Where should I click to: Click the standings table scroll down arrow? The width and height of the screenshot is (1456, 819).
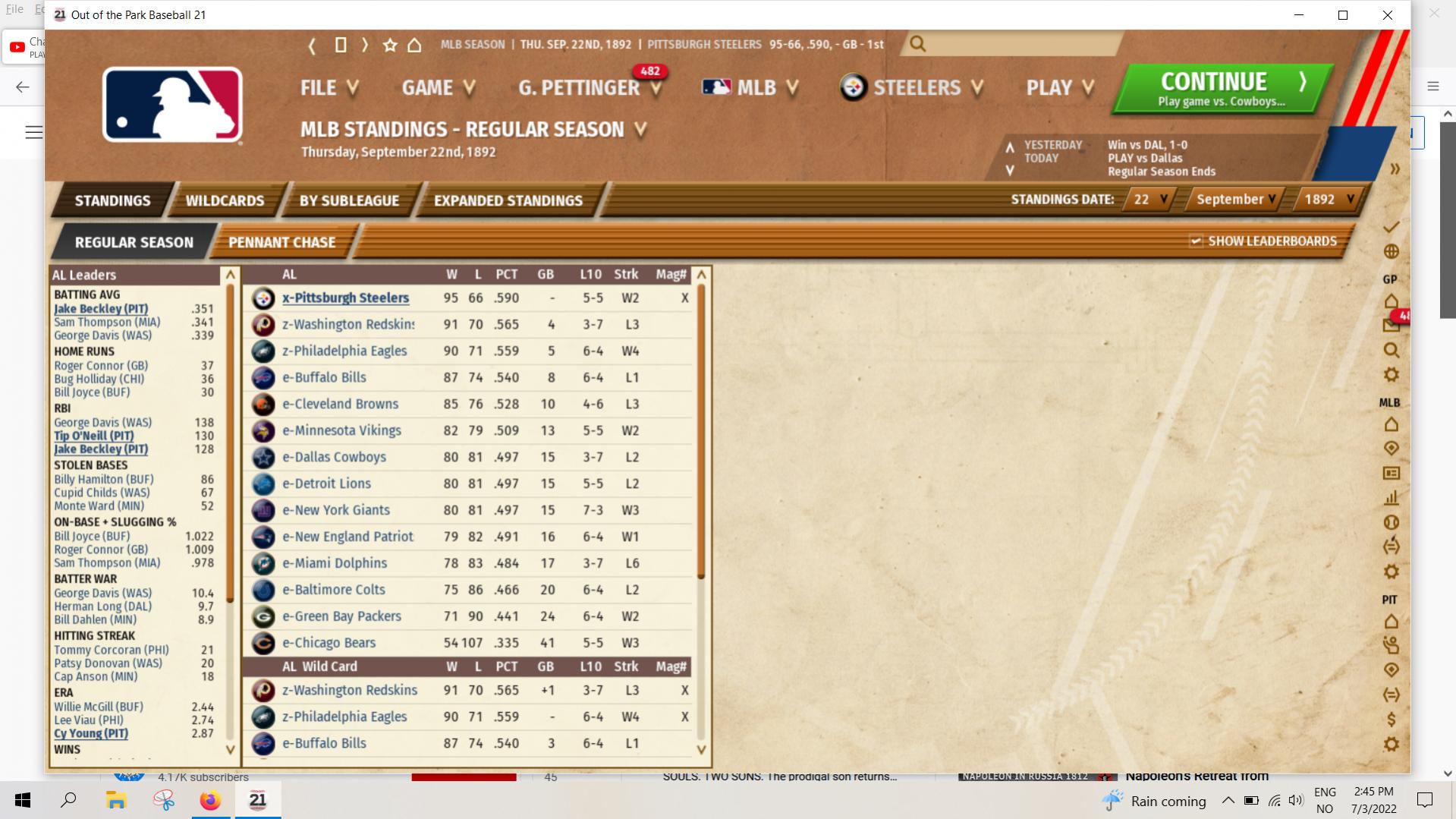[701, 750]
